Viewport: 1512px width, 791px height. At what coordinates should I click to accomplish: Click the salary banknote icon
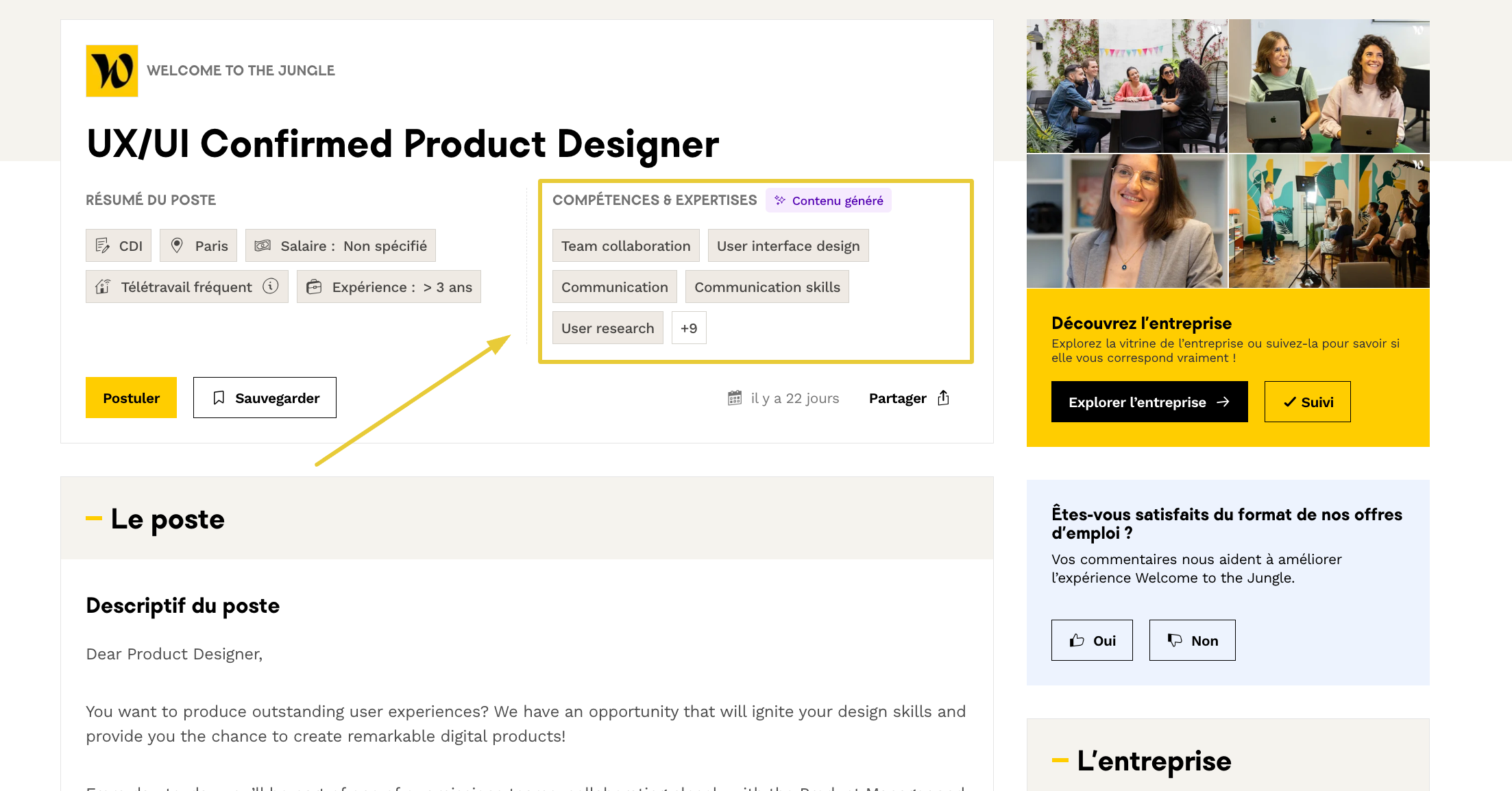(263, 245)
